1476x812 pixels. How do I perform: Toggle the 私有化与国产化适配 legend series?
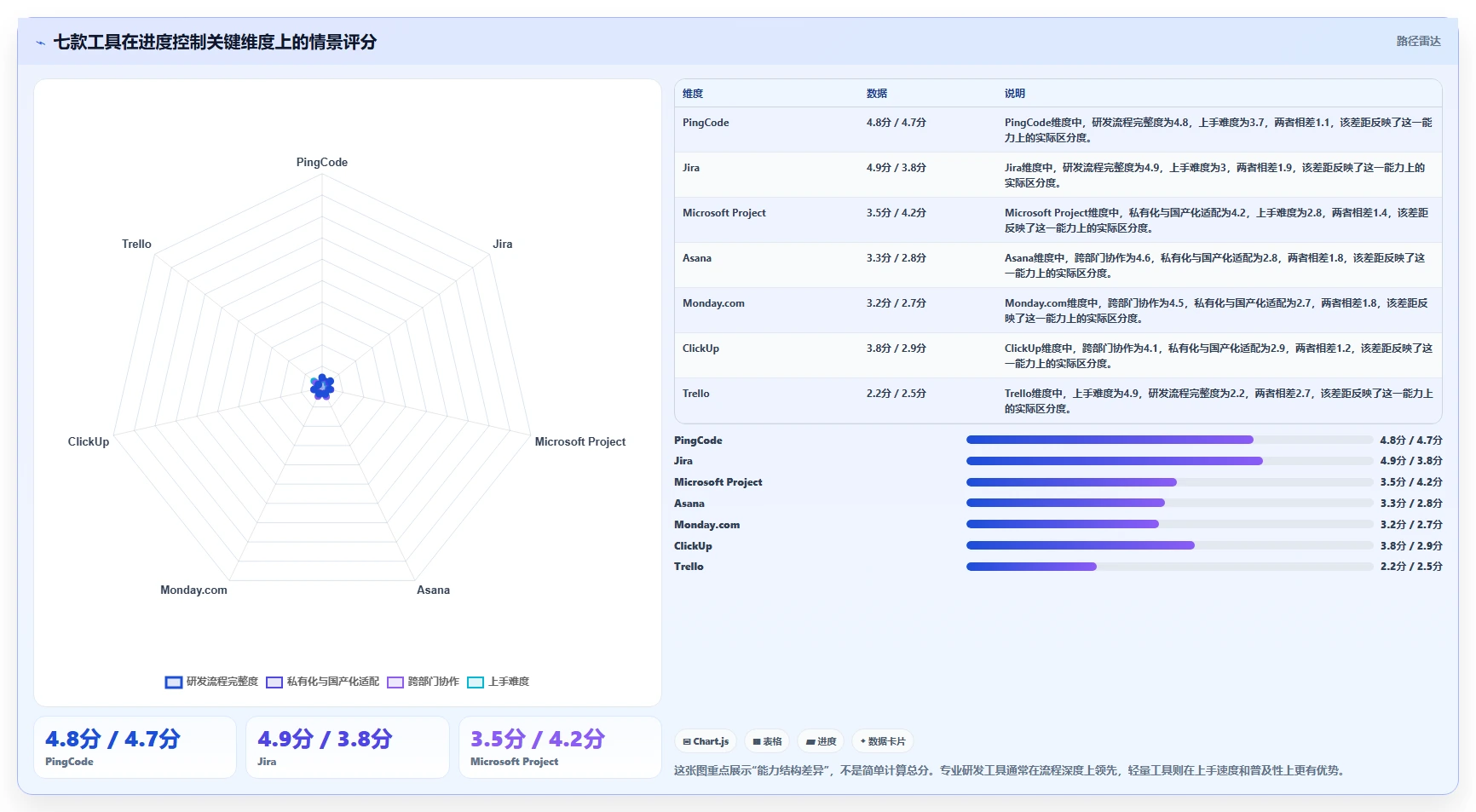(323, 682)
